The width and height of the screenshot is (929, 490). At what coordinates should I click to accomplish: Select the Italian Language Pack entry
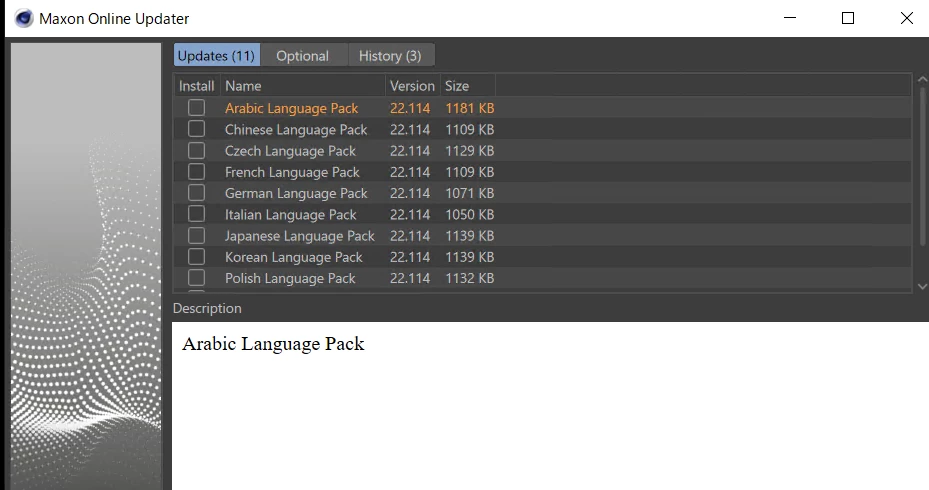tap(290, 215)
